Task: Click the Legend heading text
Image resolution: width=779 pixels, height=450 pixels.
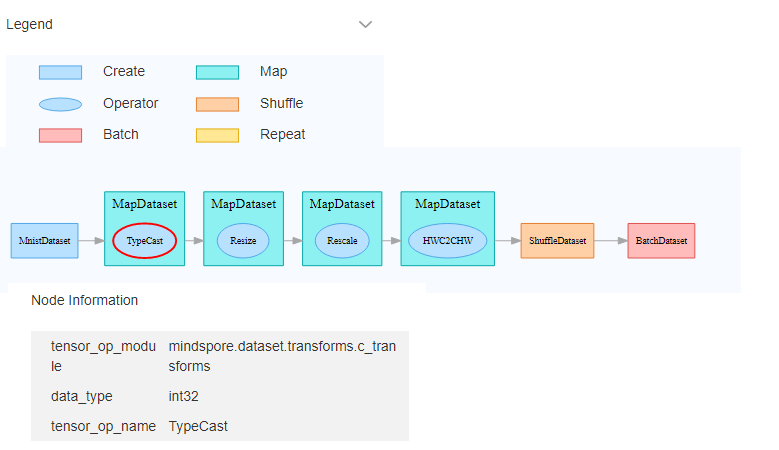Action: pyautogui.click(x=30, y=24)
